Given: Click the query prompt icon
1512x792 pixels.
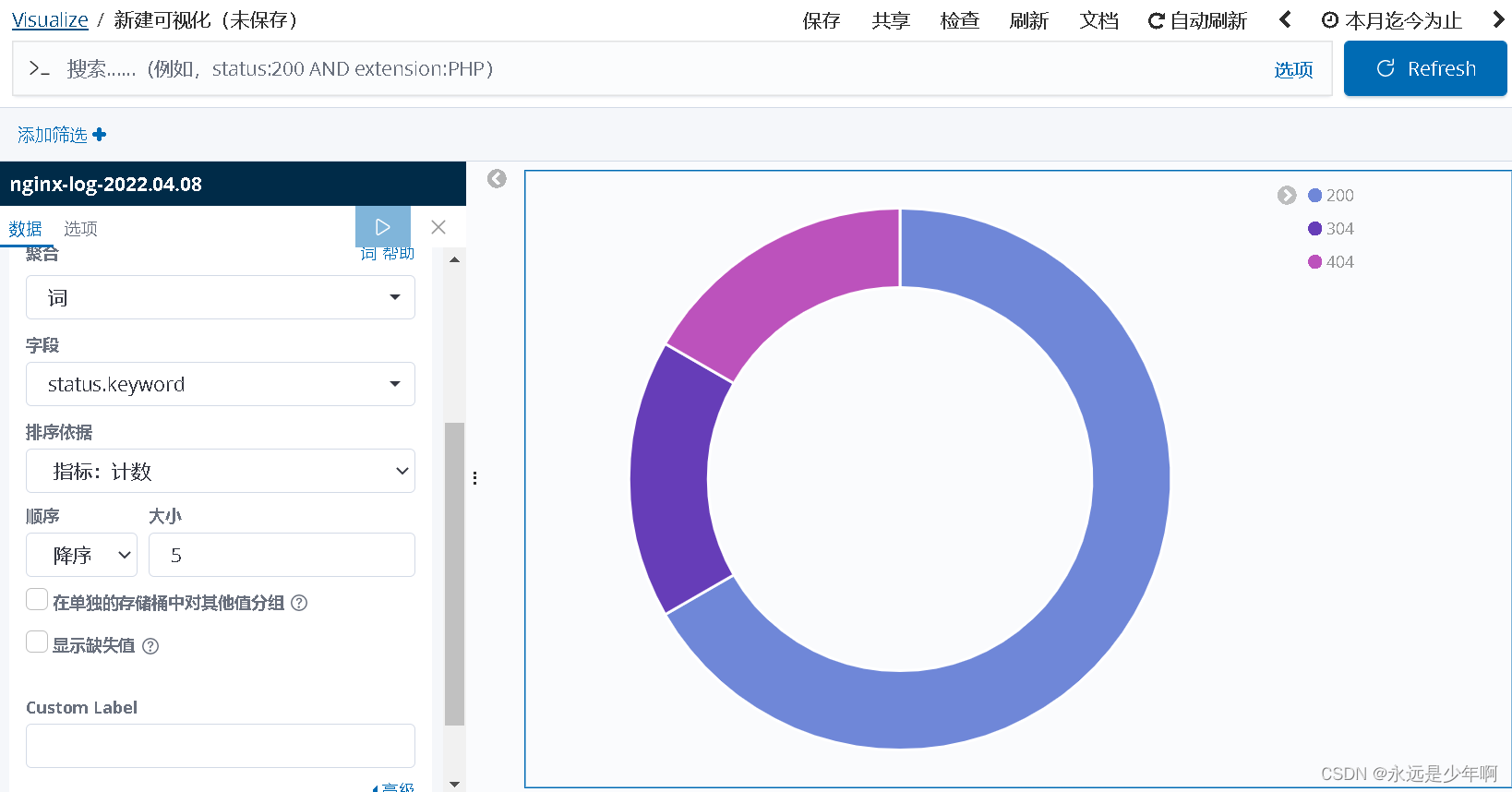Looking at the screenshot, I should pyautogui.click(x=39, y=68).
